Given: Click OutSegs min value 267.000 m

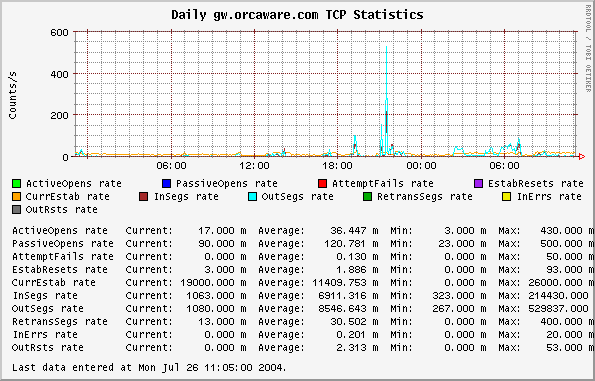Looking at the screenshot, I should click(459, 309).
